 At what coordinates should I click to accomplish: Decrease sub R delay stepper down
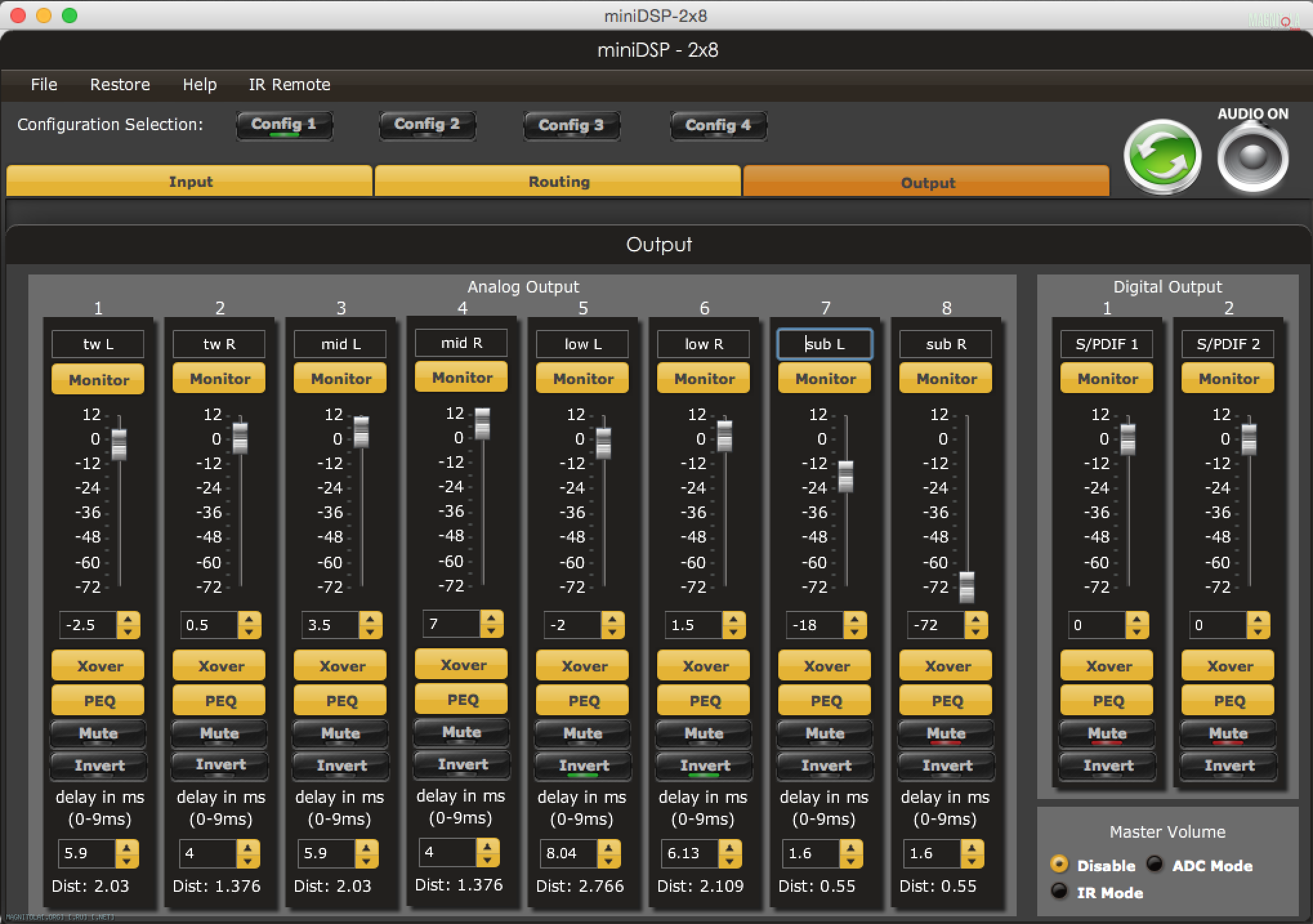coord(972,860)
